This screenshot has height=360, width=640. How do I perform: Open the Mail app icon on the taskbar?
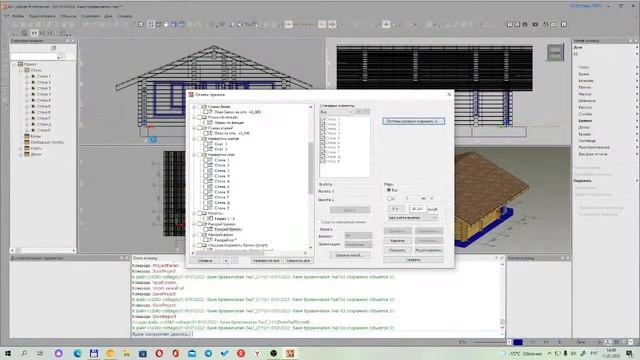click(x=192, y=353)
